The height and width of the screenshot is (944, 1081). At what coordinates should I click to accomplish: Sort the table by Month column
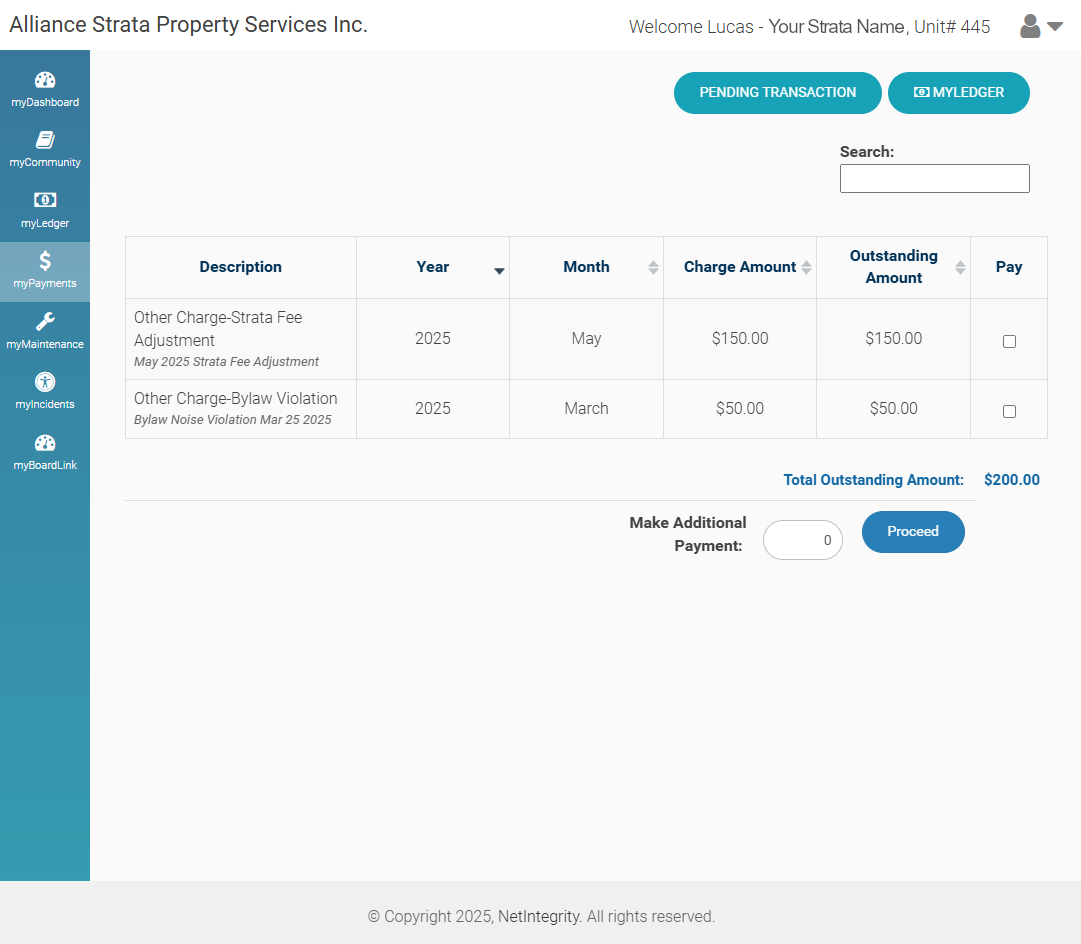pos(653,267)
